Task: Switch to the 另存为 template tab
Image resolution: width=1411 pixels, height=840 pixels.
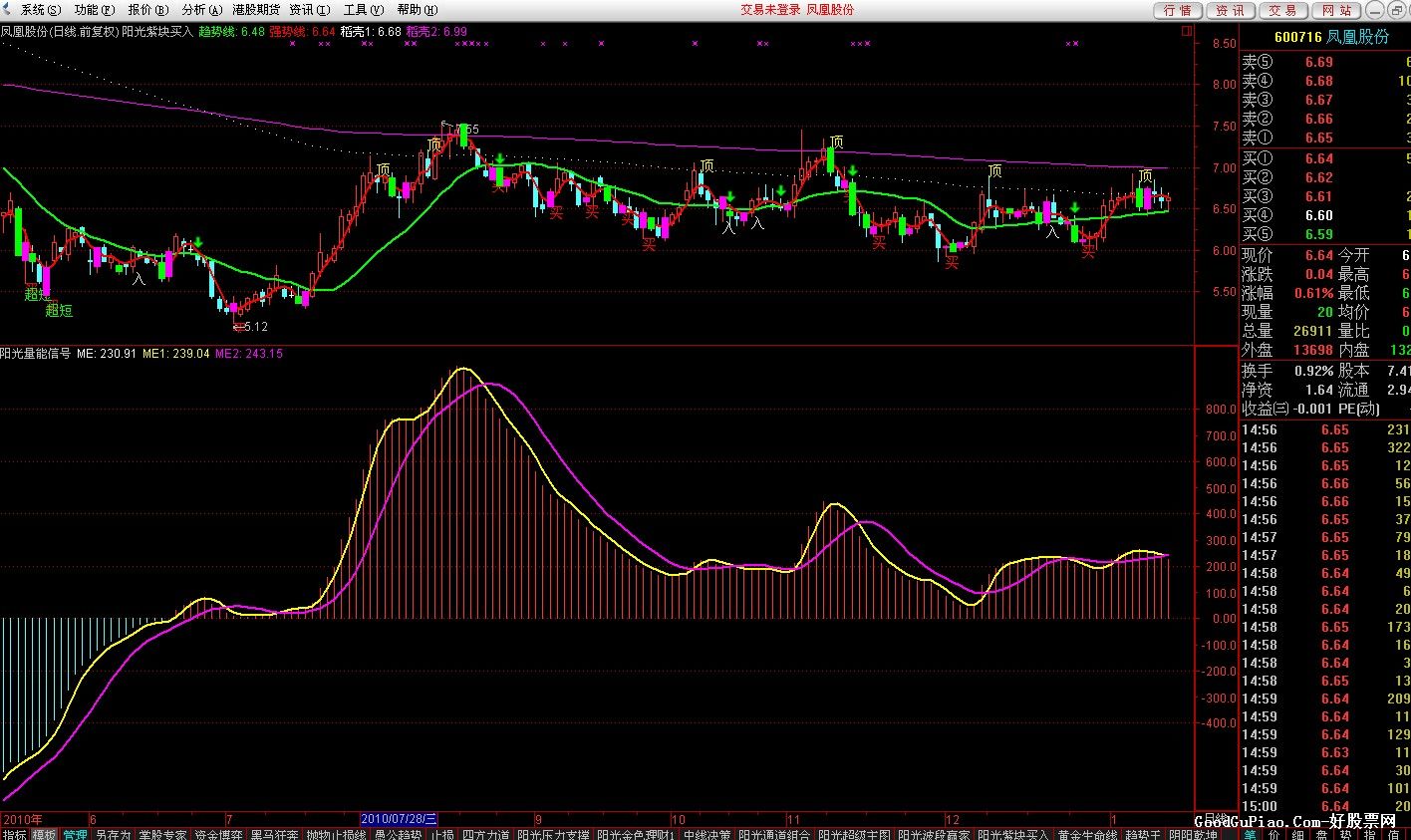Action: pos(113,834)
